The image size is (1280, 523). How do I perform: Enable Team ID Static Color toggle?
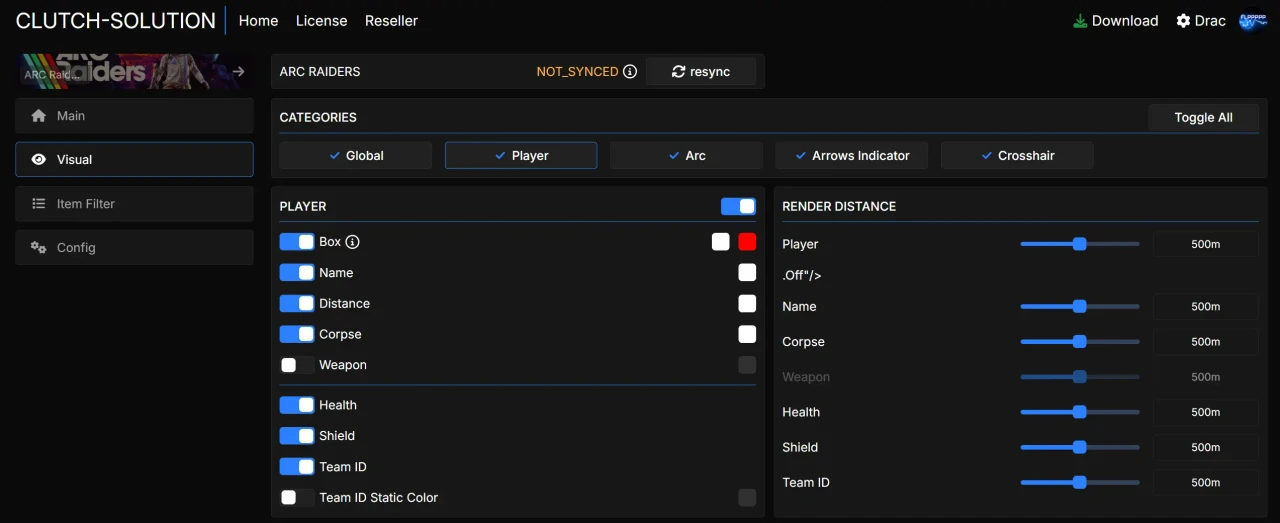coord(297,498)
